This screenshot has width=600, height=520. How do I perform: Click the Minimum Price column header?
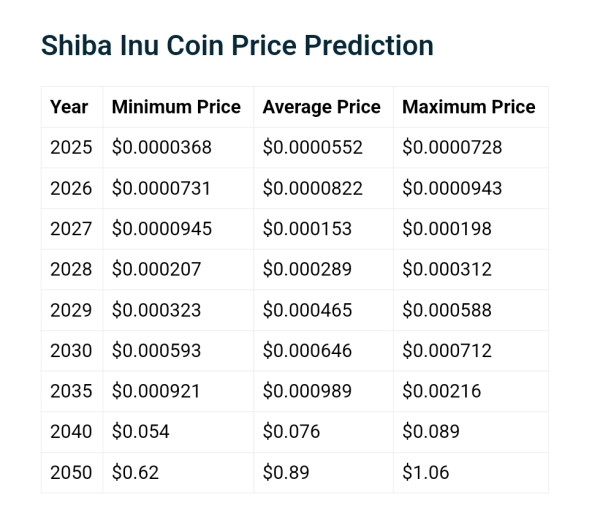point(176,107)
